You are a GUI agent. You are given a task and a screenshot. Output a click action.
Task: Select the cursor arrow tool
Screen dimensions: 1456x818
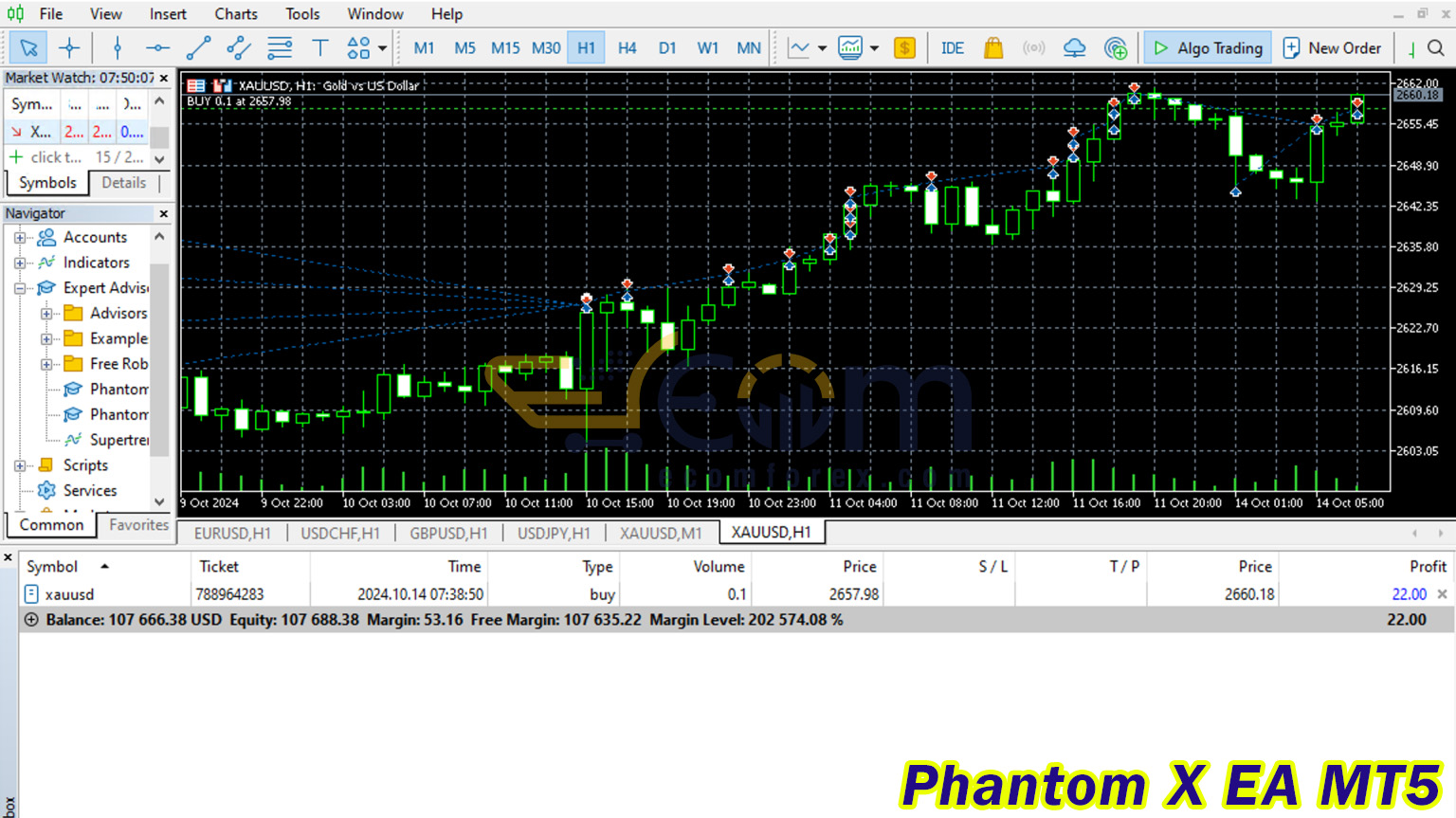pyautogui.click(x=28, y=47)
